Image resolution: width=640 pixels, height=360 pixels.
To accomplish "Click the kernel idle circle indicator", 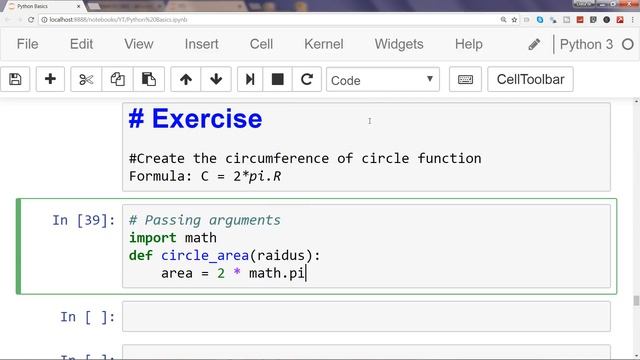I will tap(628, 44).
